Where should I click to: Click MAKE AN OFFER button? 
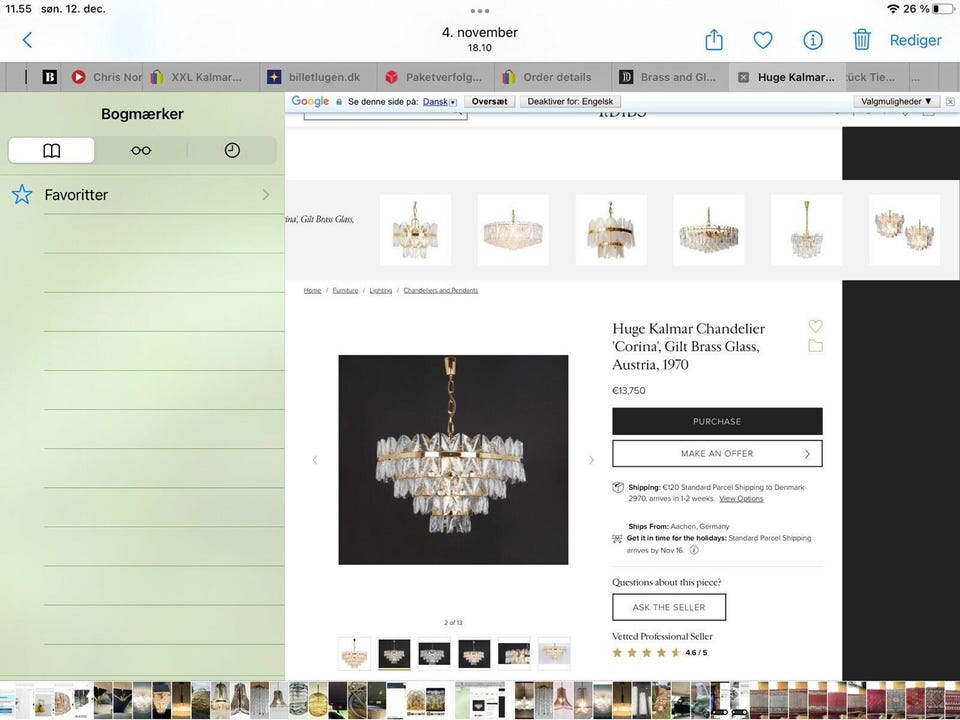717,454
